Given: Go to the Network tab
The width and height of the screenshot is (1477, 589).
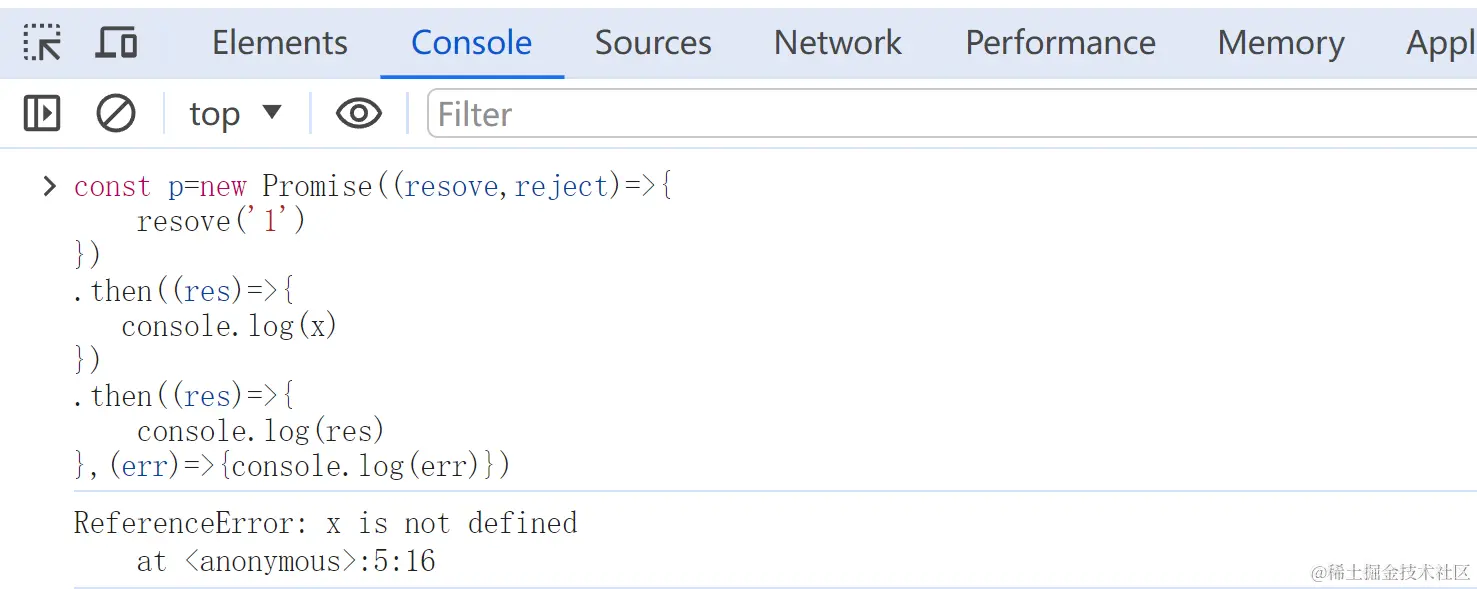Looking at the screenshot, I should pyautogui.click(x=837, y=43).
